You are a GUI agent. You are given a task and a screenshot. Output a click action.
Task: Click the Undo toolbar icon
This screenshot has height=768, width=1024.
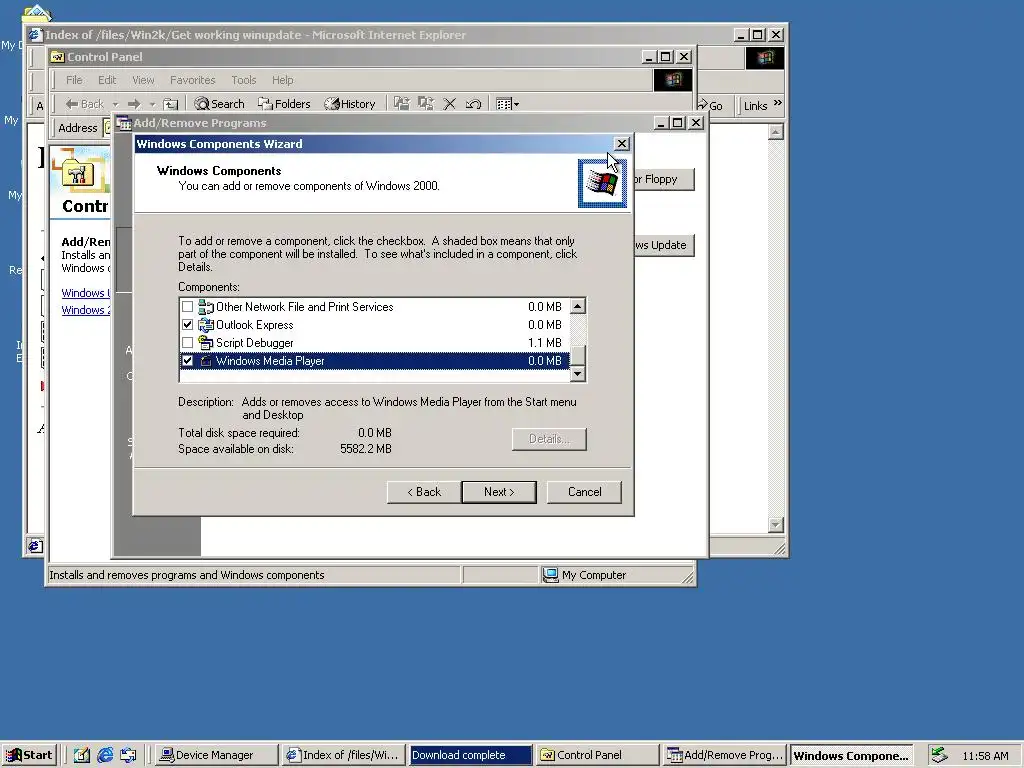[473, 104]
